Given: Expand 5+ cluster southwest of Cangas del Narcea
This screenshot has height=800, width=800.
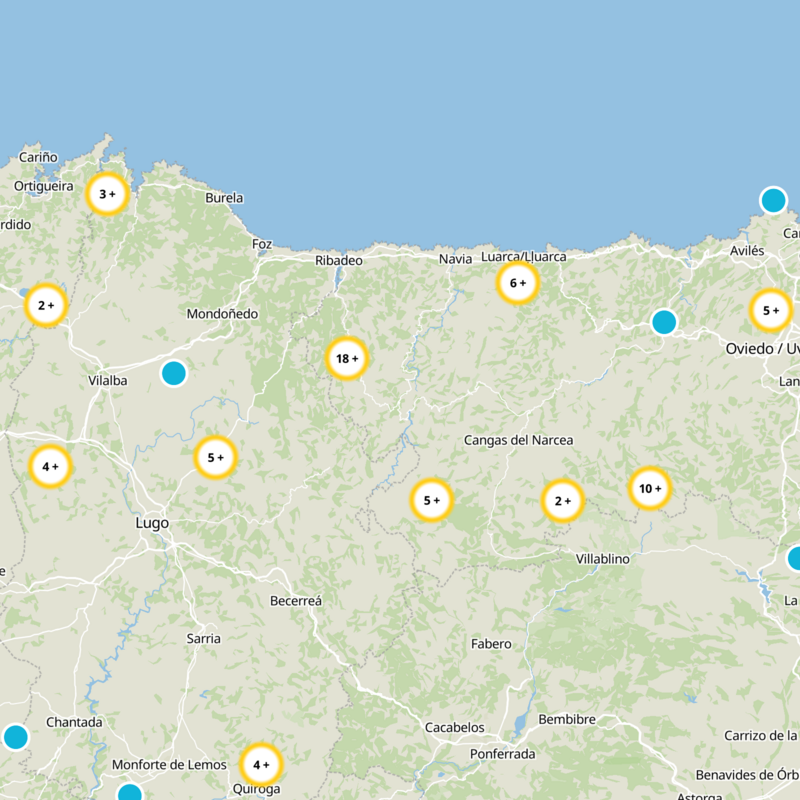Looking at the screenshot, I should (432, 500).
